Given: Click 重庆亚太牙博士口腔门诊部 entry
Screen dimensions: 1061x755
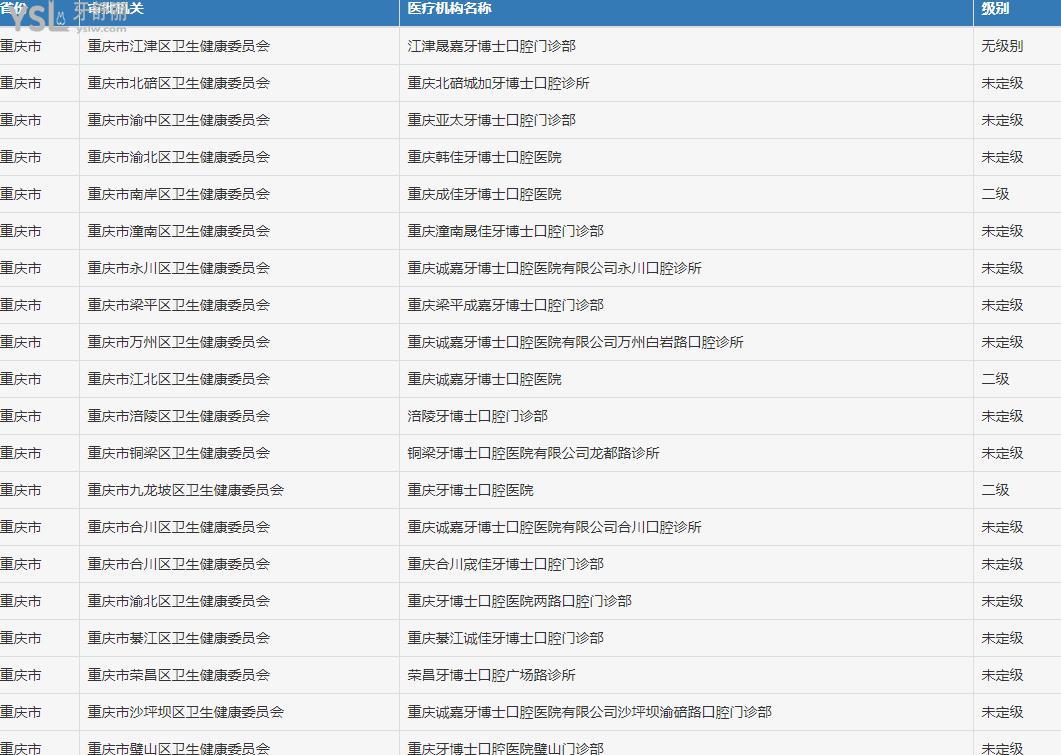Looking at the screenshot, I should click(491, 120).
